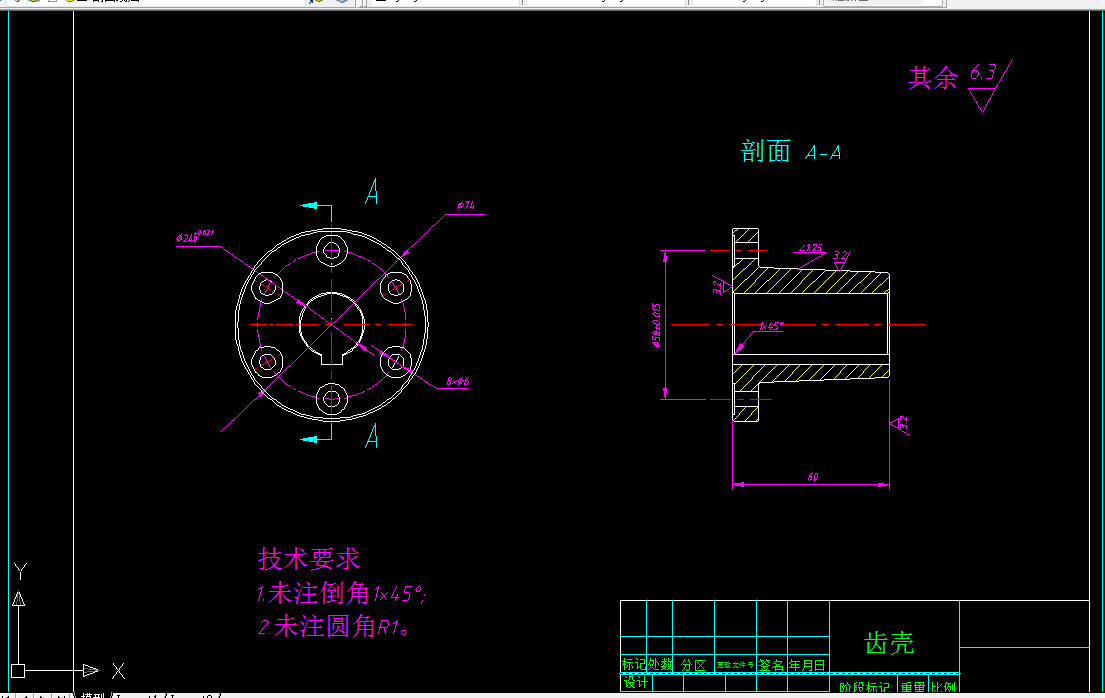Click the 3.2 roughness symbol below the 60 extension line
Image resolution: width=1105 pixels, height=698 pixels.
point(900,424)
